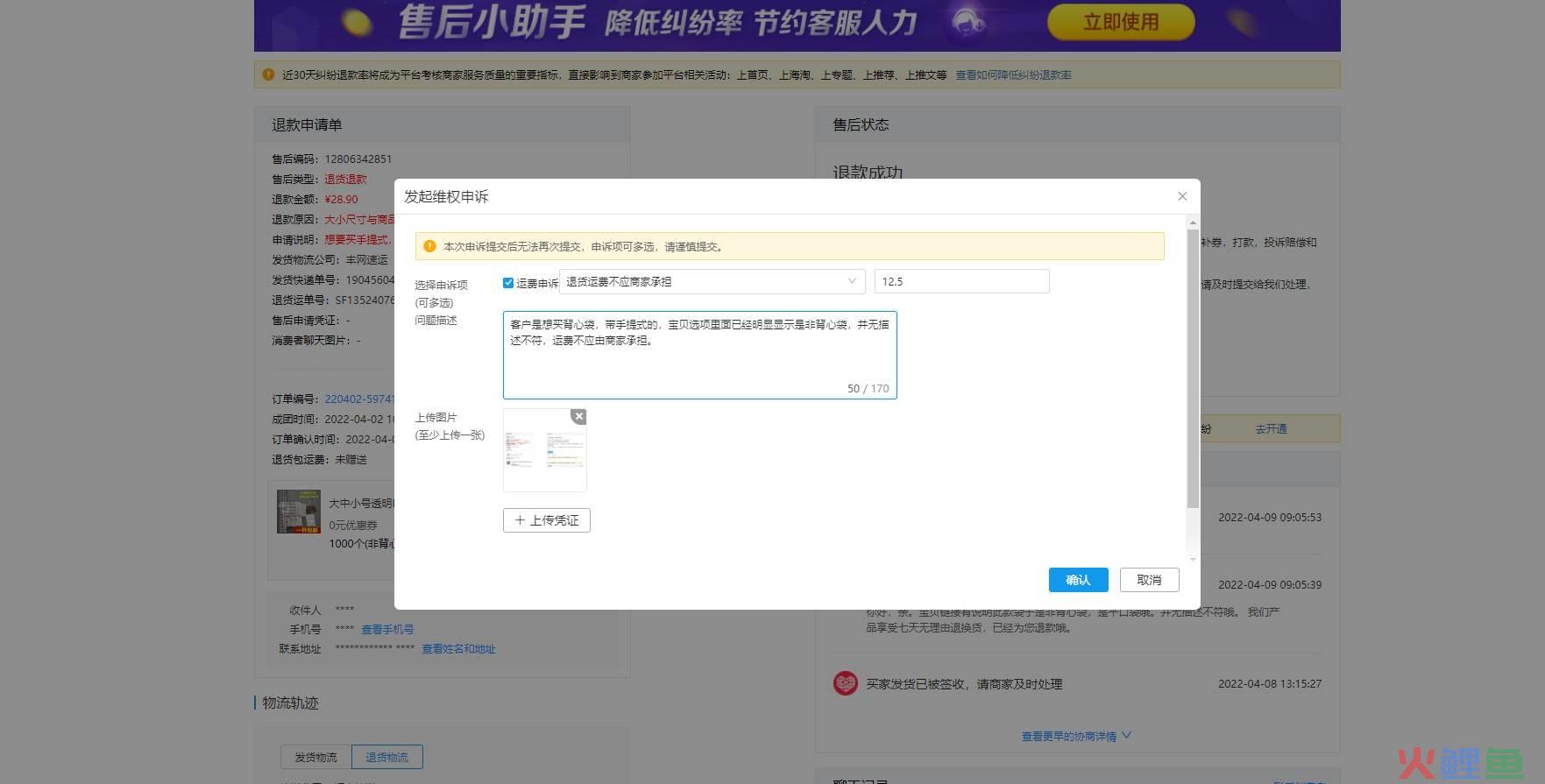The width and height of the screenshot is (1545, 784).
Task: Click the 12.5 amount input field
Action: 961,281
